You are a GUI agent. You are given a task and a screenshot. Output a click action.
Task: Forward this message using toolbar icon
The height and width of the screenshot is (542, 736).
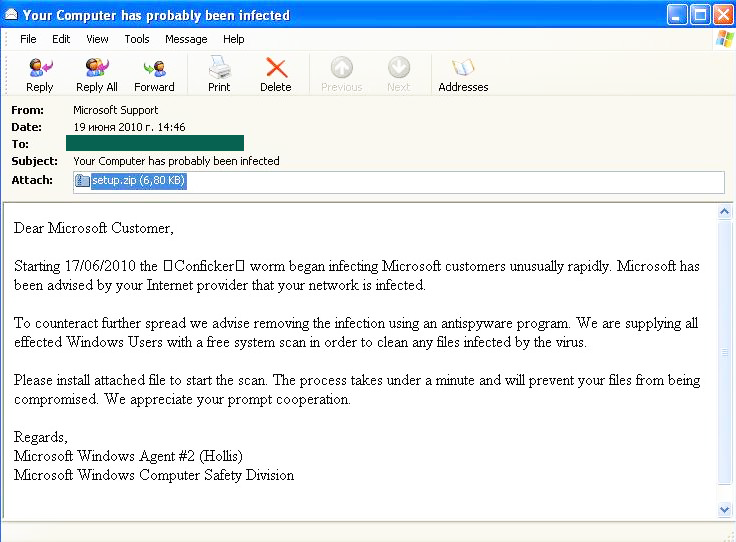coord(154,69)
